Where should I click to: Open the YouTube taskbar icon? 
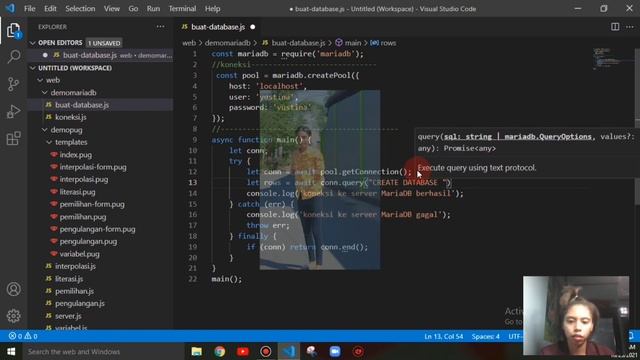pos(242,351)
